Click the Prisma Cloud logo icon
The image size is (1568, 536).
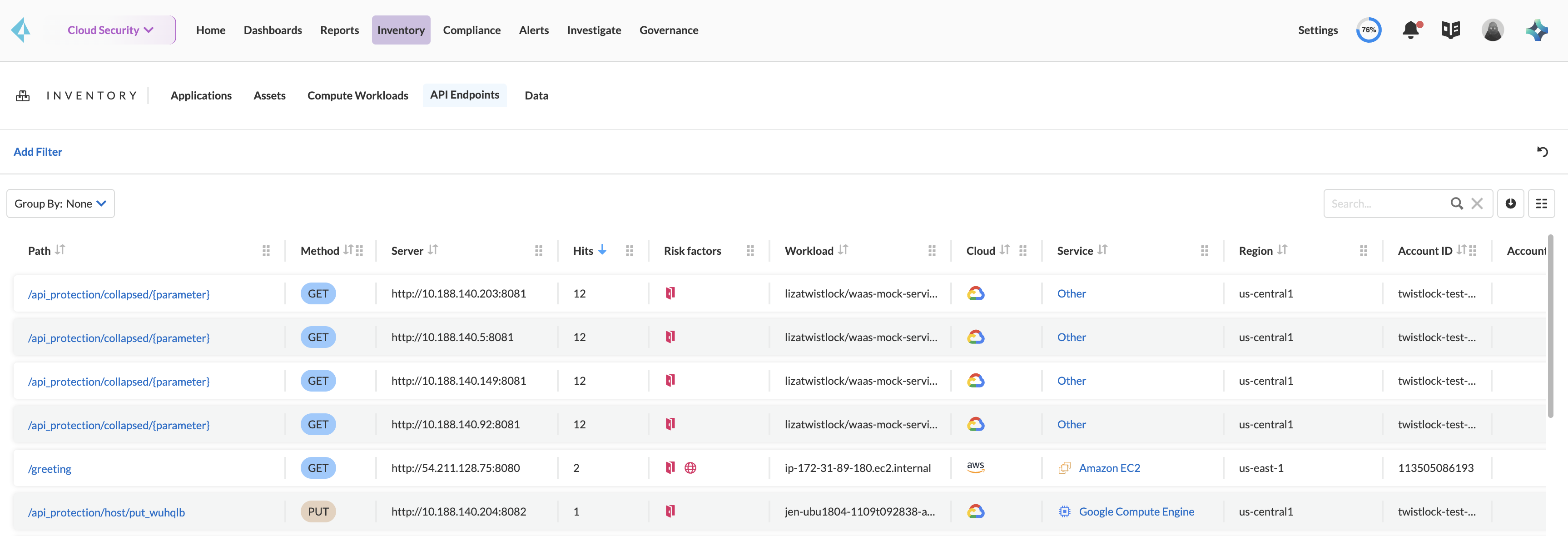click(21, 30)
